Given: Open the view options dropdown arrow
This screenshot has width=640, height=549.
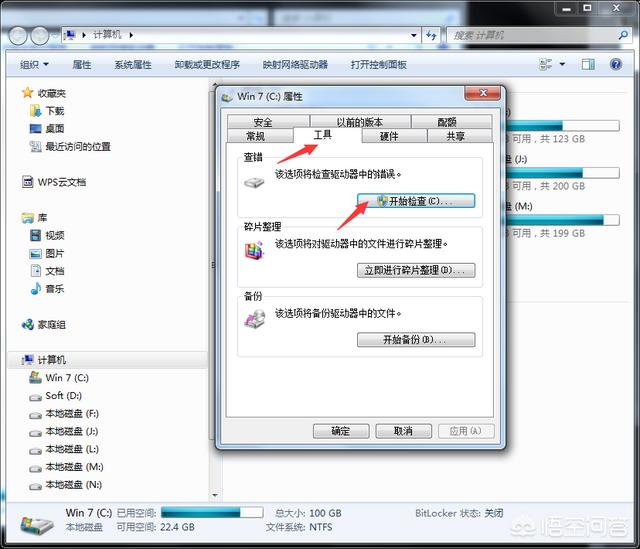Looking at the screenshot, I should pyautogui.click(x=562, y=64).
